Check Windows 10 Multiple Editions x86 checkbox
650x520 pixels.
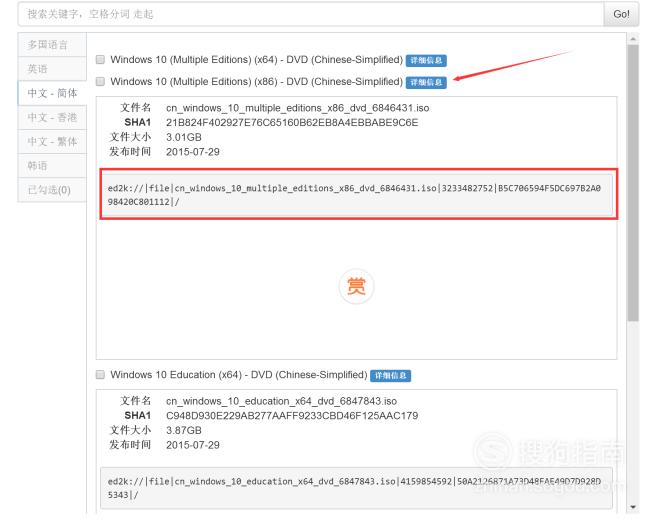click(100, 81)
